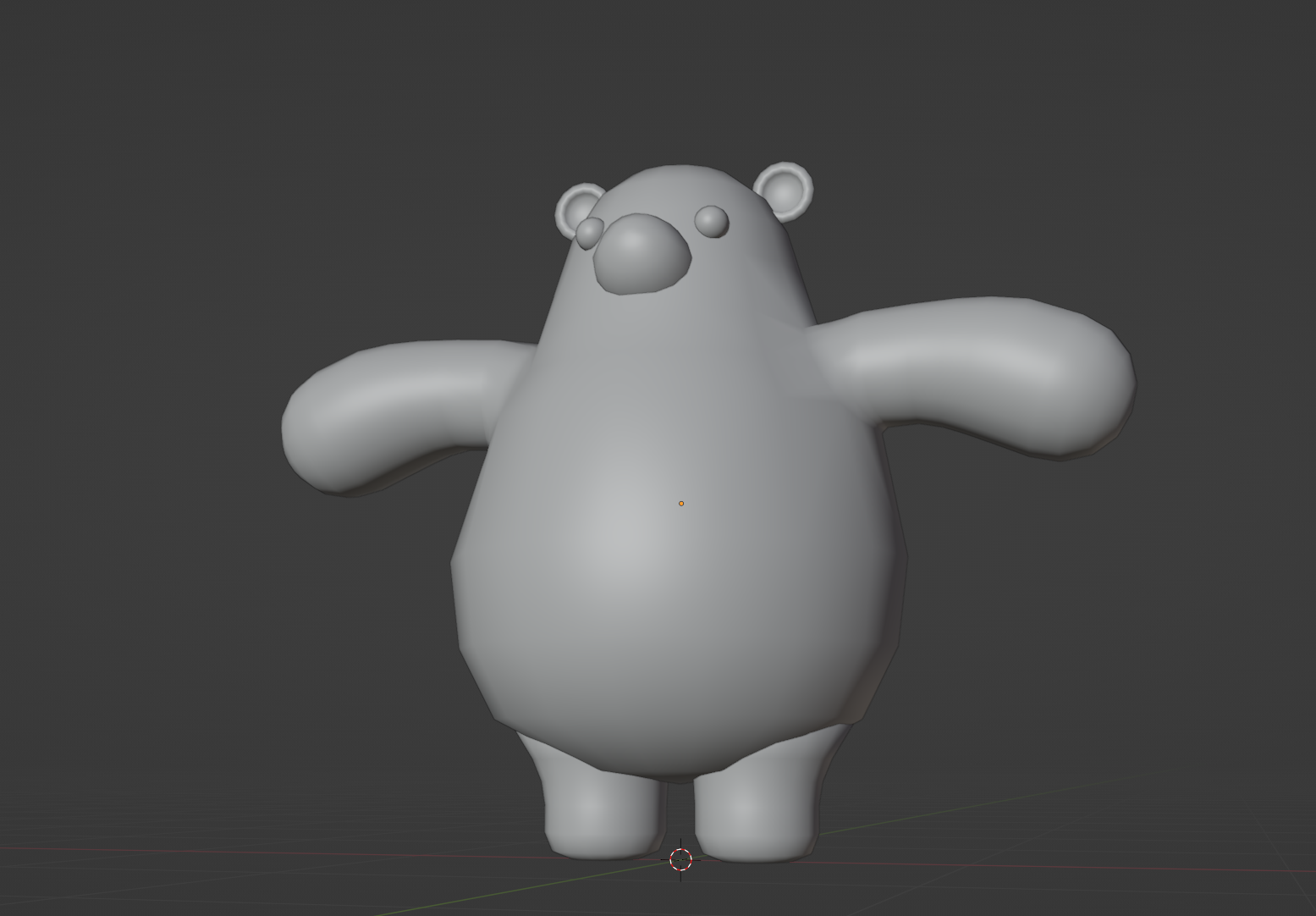Click the orange origin dot on the belly
The image size is (1316, 916).
pos(681,504)
